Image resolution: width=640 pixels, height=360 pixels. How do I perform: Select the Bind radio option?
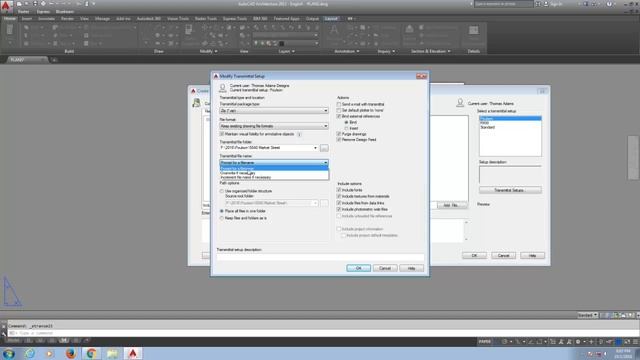click(351, 122)
